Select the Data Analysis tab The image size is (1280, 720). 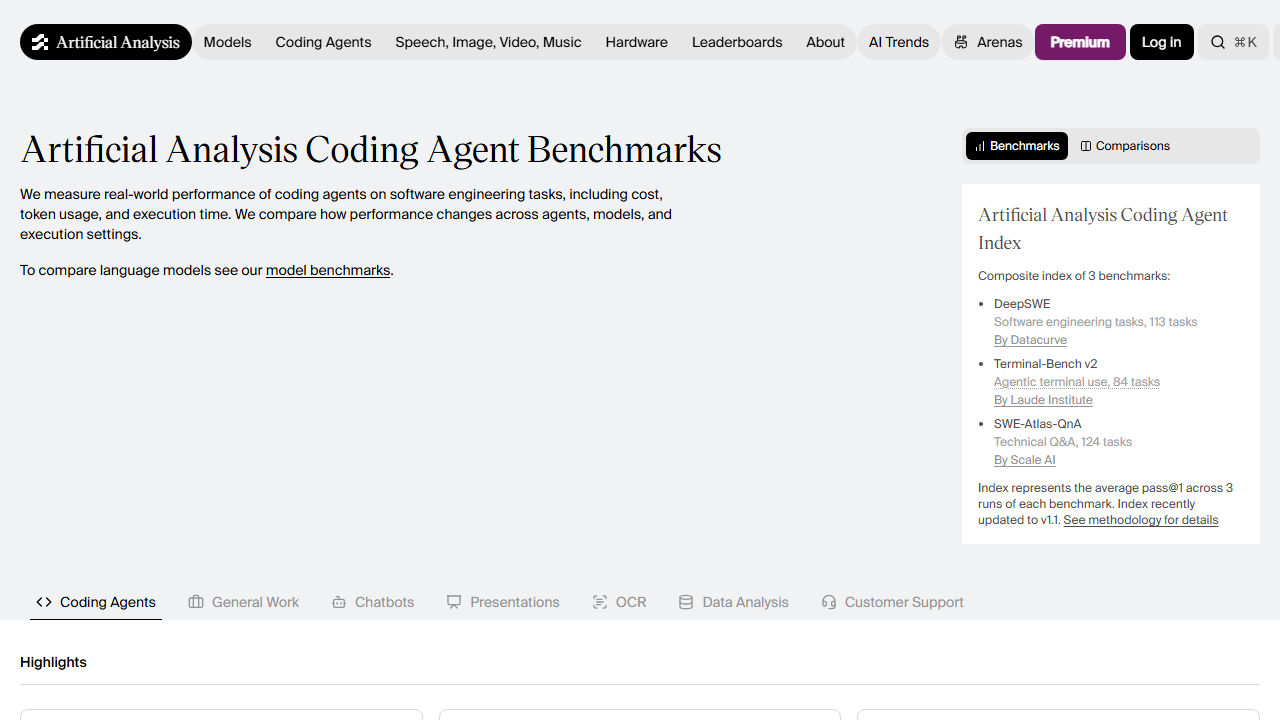point(733,602)
